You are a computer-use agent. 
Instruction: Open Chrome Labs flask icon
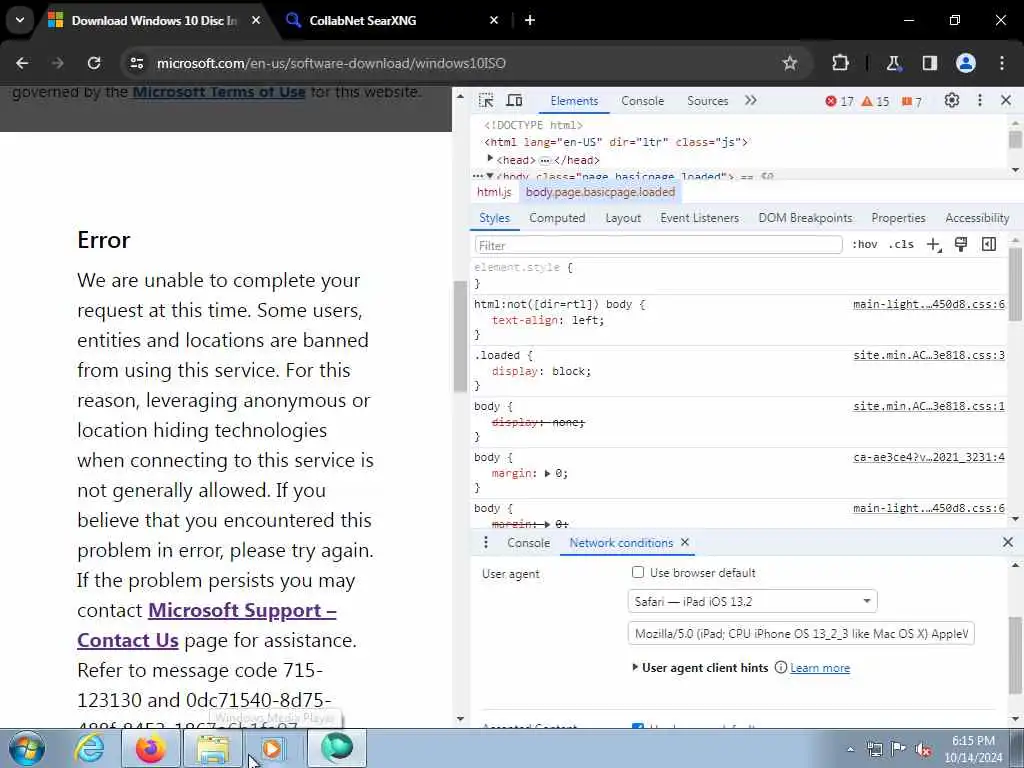click(x=893, y=63)
